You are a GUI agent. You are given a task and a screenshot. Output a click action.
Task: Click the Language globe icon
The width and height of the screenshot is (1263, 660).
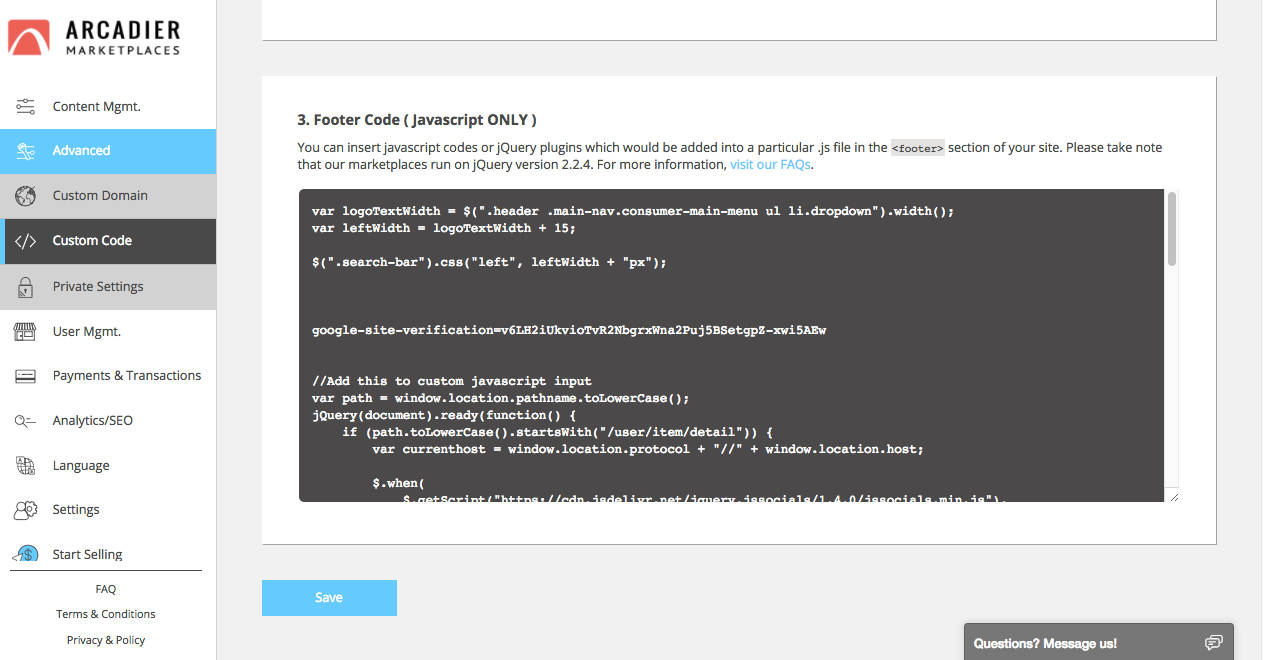pyautogui.click(x=26, y=466)
